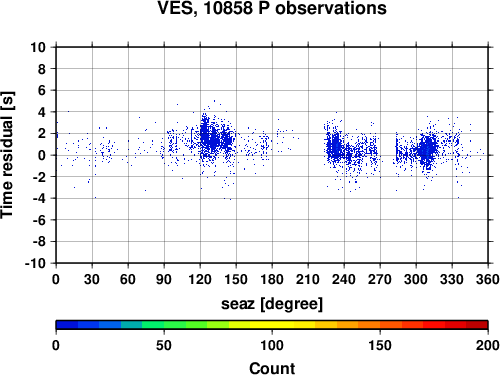This screenshot has height=375, width=500.
Task: Click the data cluster near seaz 235
Action: tap(334, 148)
